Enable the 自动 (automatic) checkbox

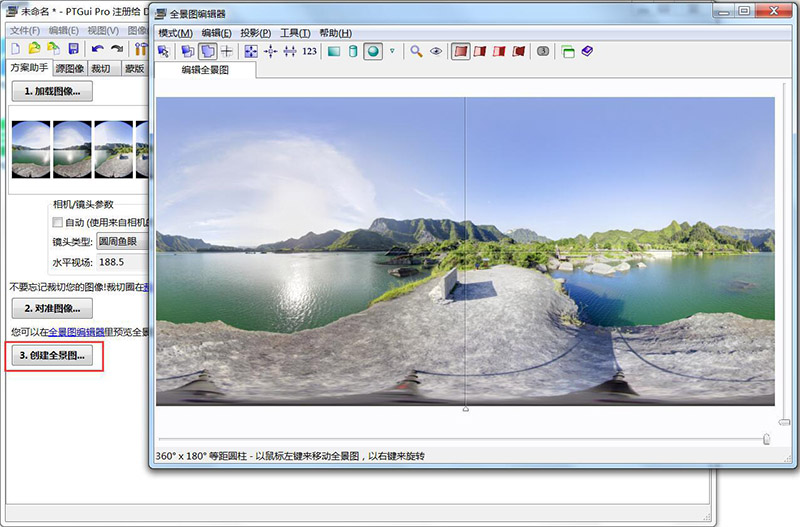pyautogui.click(x=57, y=222)
